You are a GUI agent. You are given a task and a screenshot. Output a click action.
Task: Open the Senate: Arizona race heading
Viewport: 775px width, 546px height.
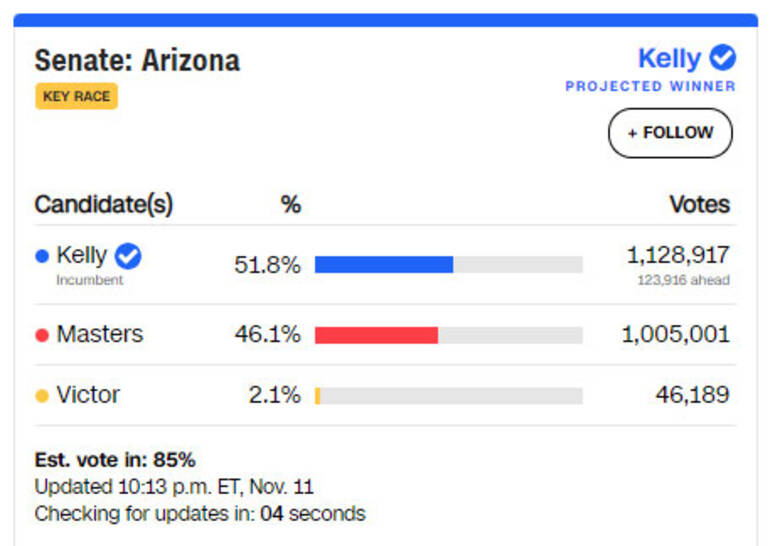[137, 60]
